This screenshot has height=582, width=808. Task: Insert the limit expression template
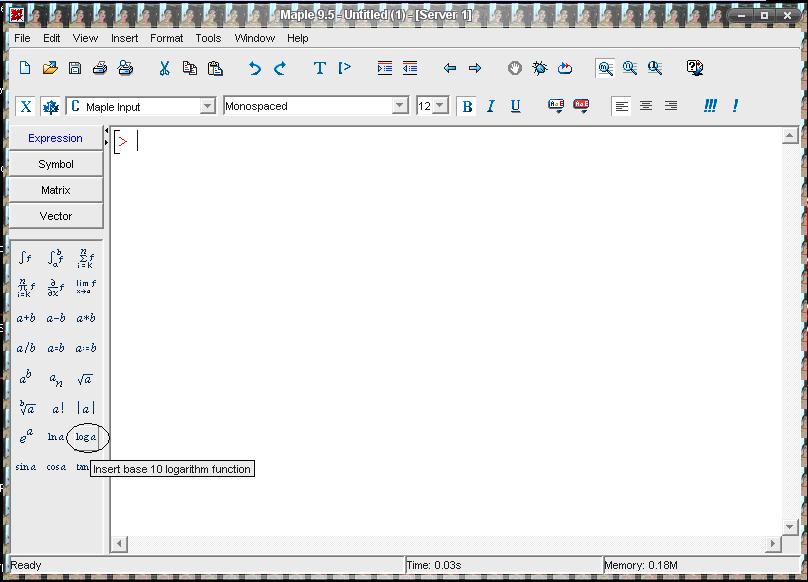(x=86, y=287)
